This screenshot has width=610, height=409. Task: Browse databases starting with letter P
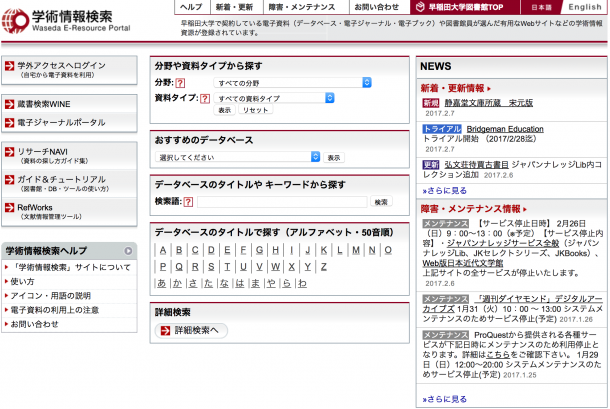point(163,267)
